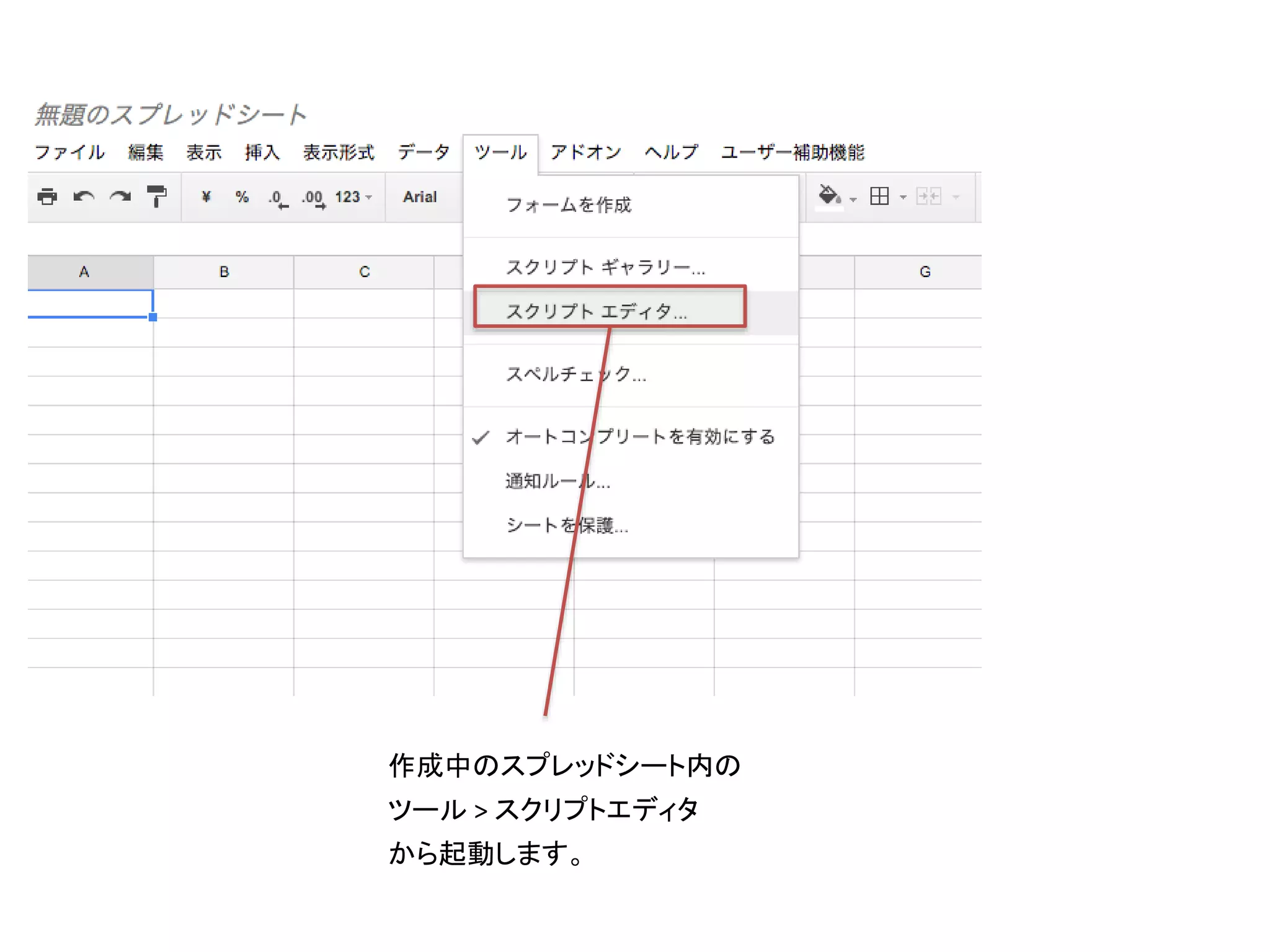1270x952 pixels.
Task: Format as currency with yen icon
Action: [x=206, y=197]
